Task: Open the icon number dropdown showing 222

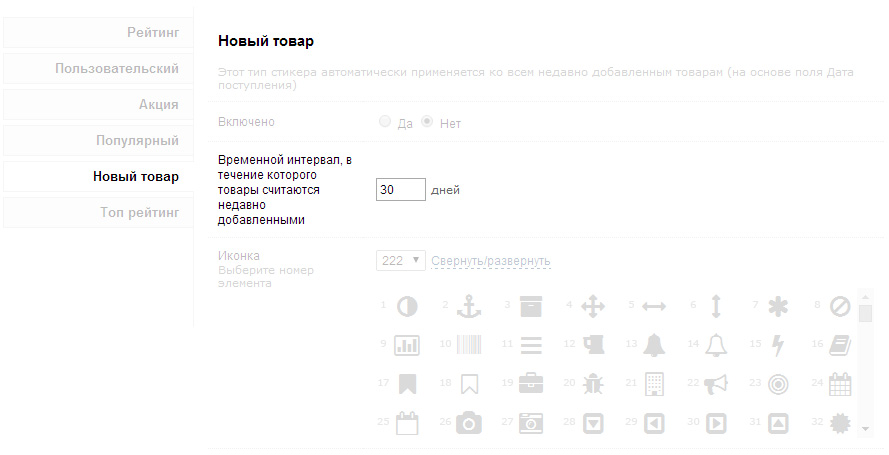Action: click(401, 261)
